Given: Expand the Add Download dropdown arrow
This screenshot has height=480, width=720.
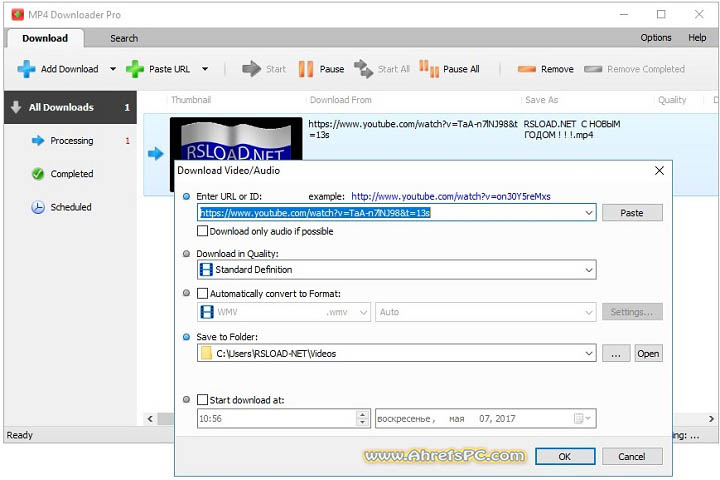Looking at the screenshot, I should tap(113, 69).
